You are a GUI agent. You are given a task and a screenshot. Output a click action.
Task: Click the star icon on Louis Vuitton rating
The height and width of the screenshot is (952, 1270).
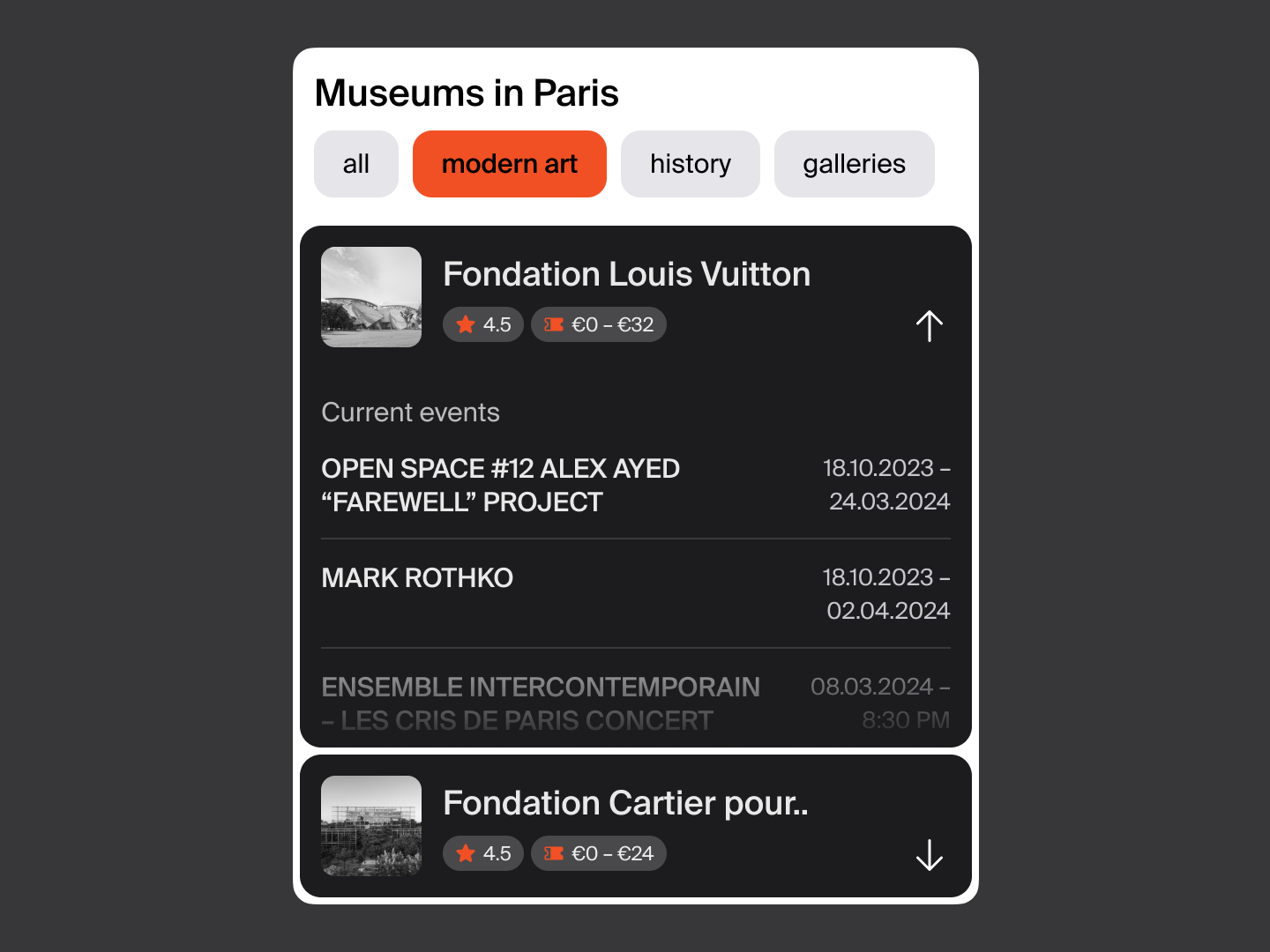click(466, 324)
